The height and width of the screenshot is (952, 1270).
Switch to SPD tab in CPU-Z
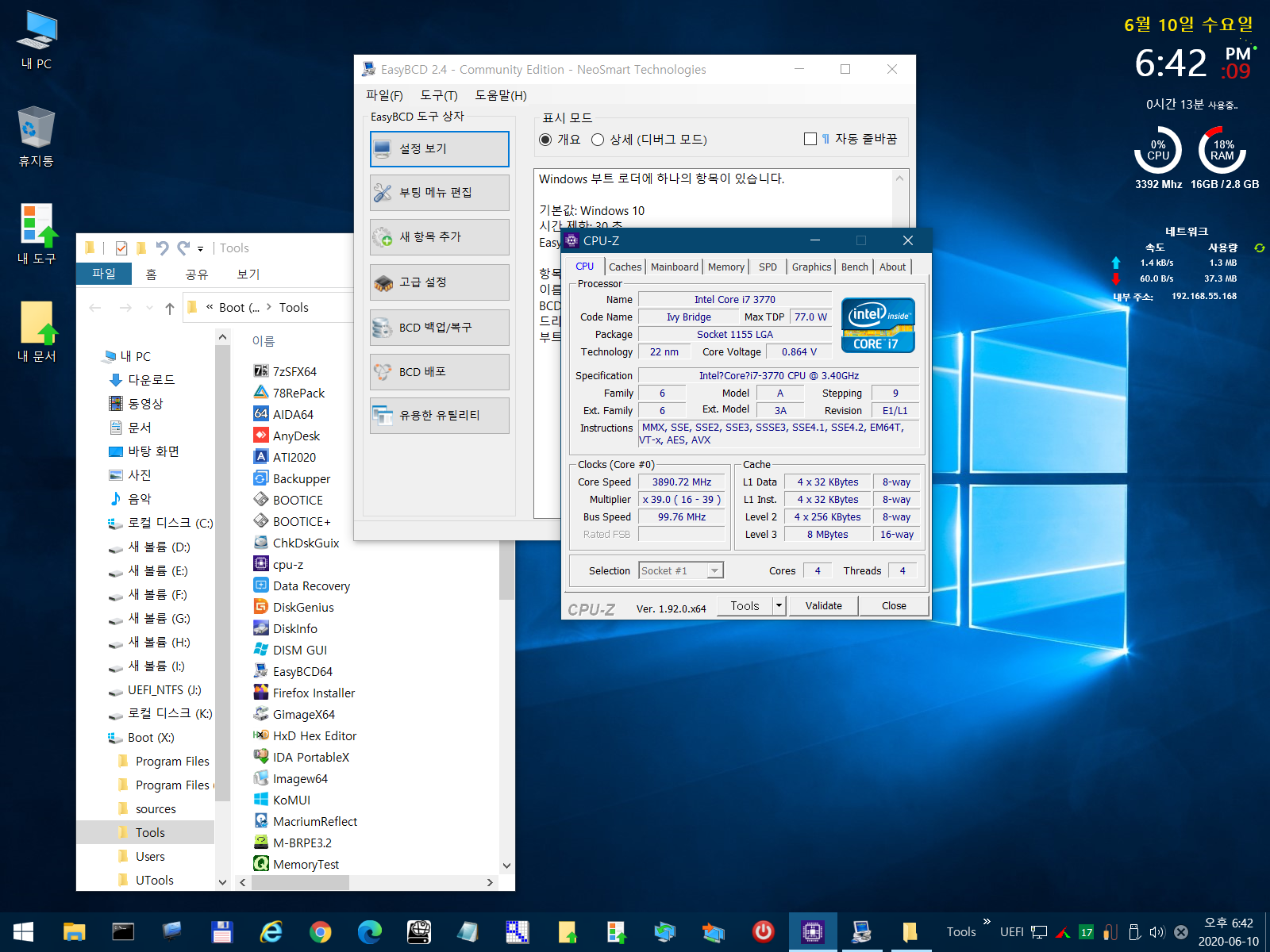768,267
